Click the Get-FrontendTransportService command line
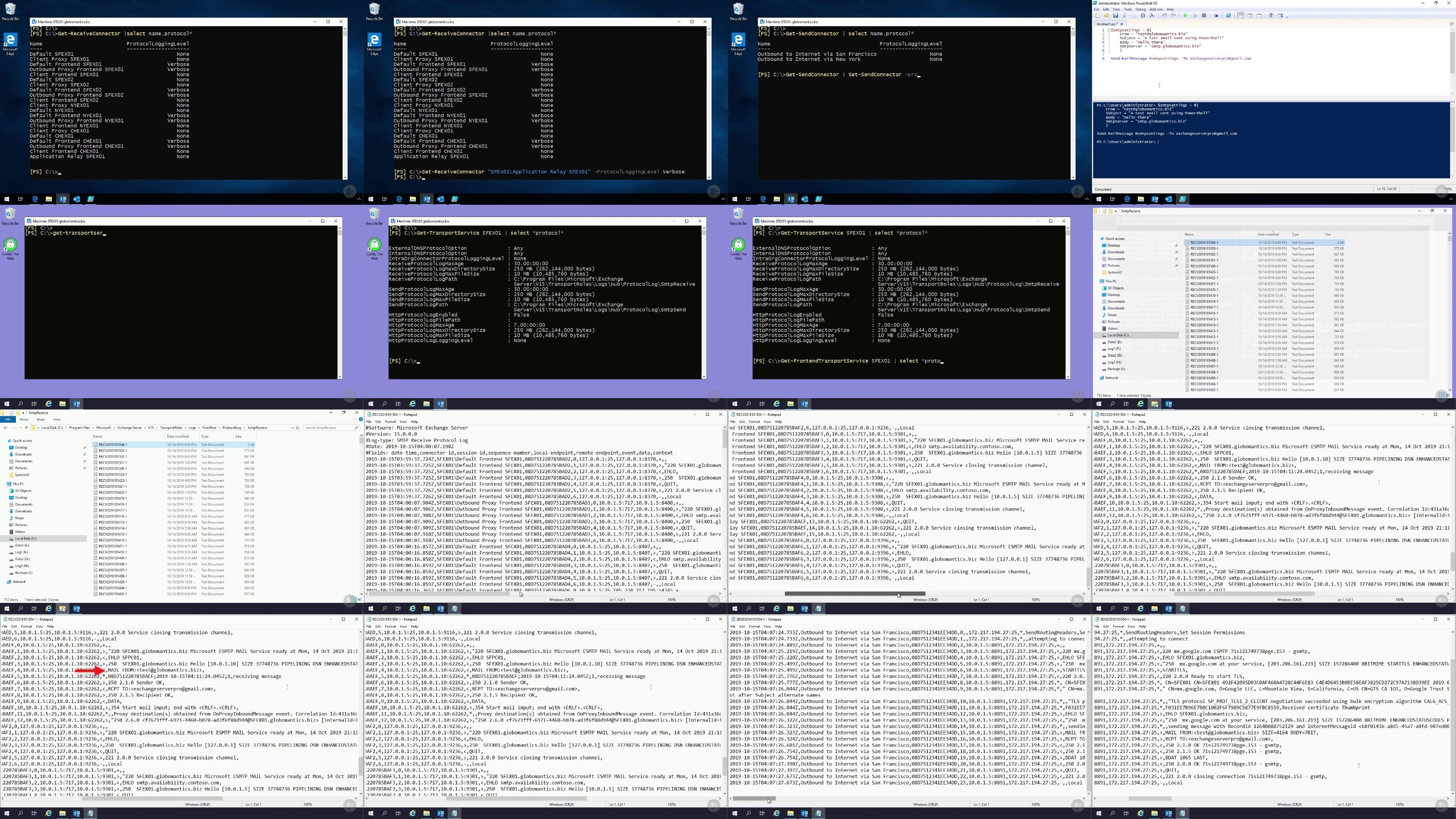This screenshot has width=1456, height=819. [x=849, y=361]
